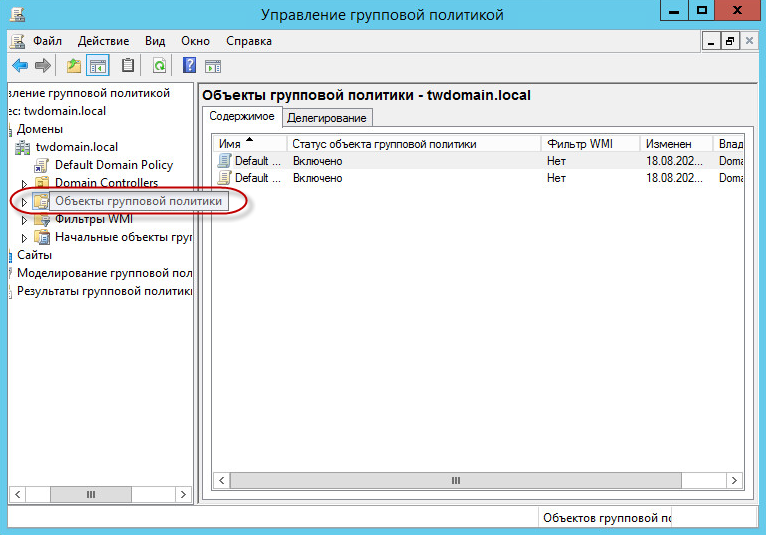Click the clipboard icon in the toolbar
The image size is (766, 535).
[127, 66]
